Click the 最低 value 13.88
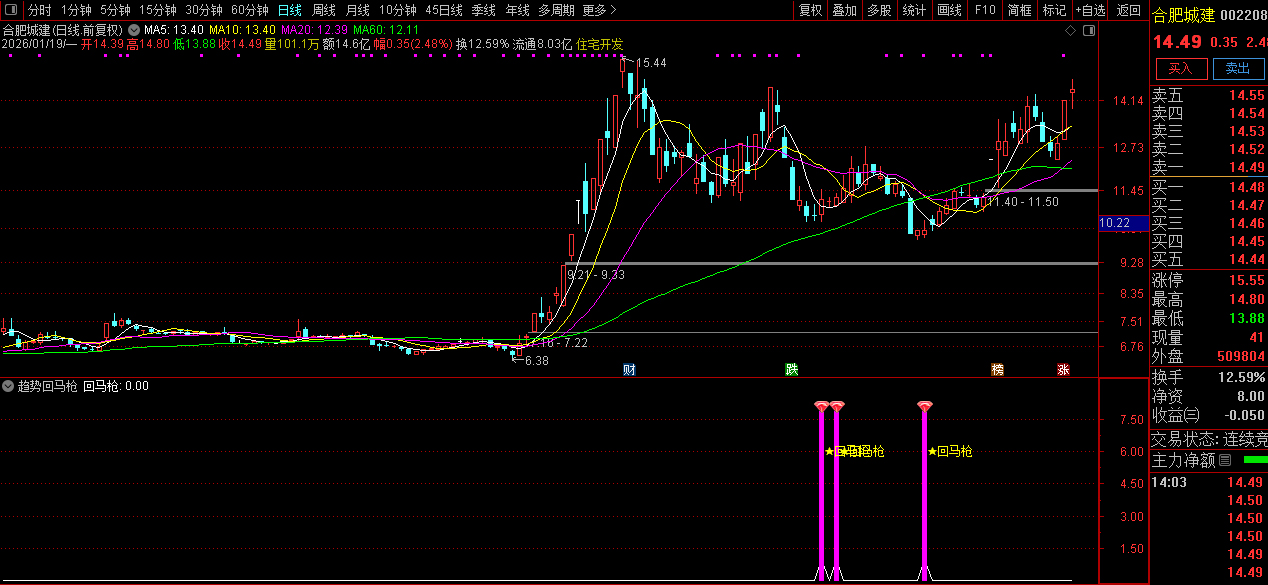 click(1247, 319)
